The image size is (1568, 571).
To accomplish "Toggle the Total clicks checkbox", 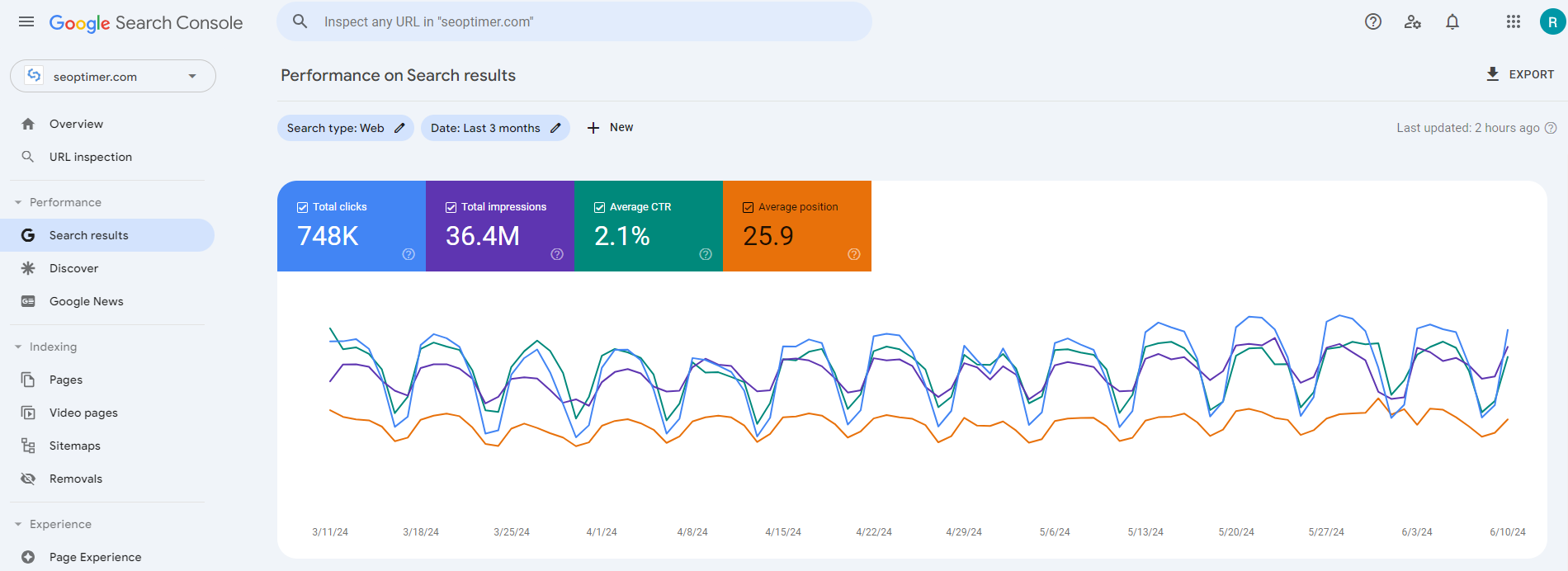I will click(302, 207).
